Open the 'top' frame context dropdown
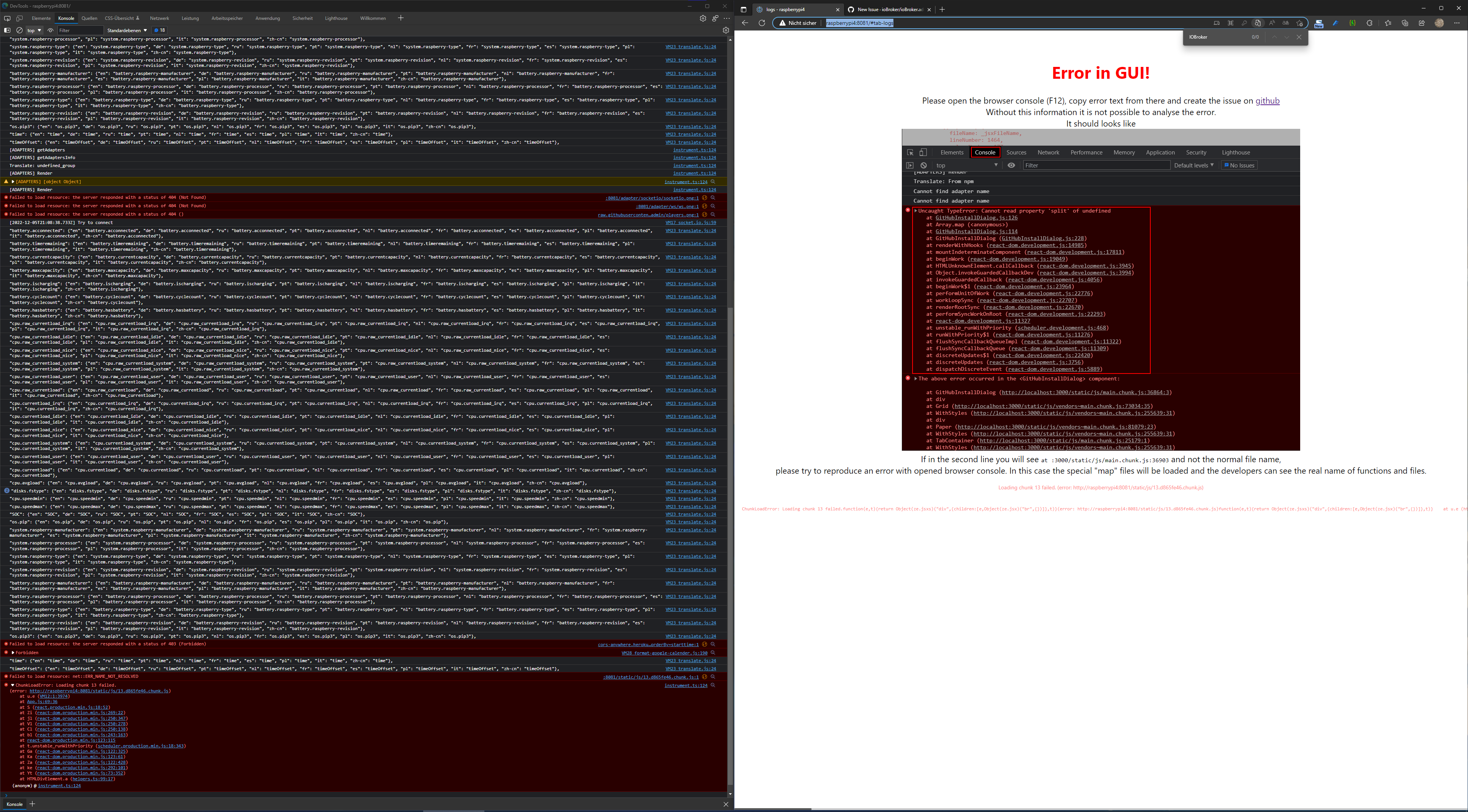This screenshot has height=812, width=1468. pyautogui.click(x=33, y=30)
